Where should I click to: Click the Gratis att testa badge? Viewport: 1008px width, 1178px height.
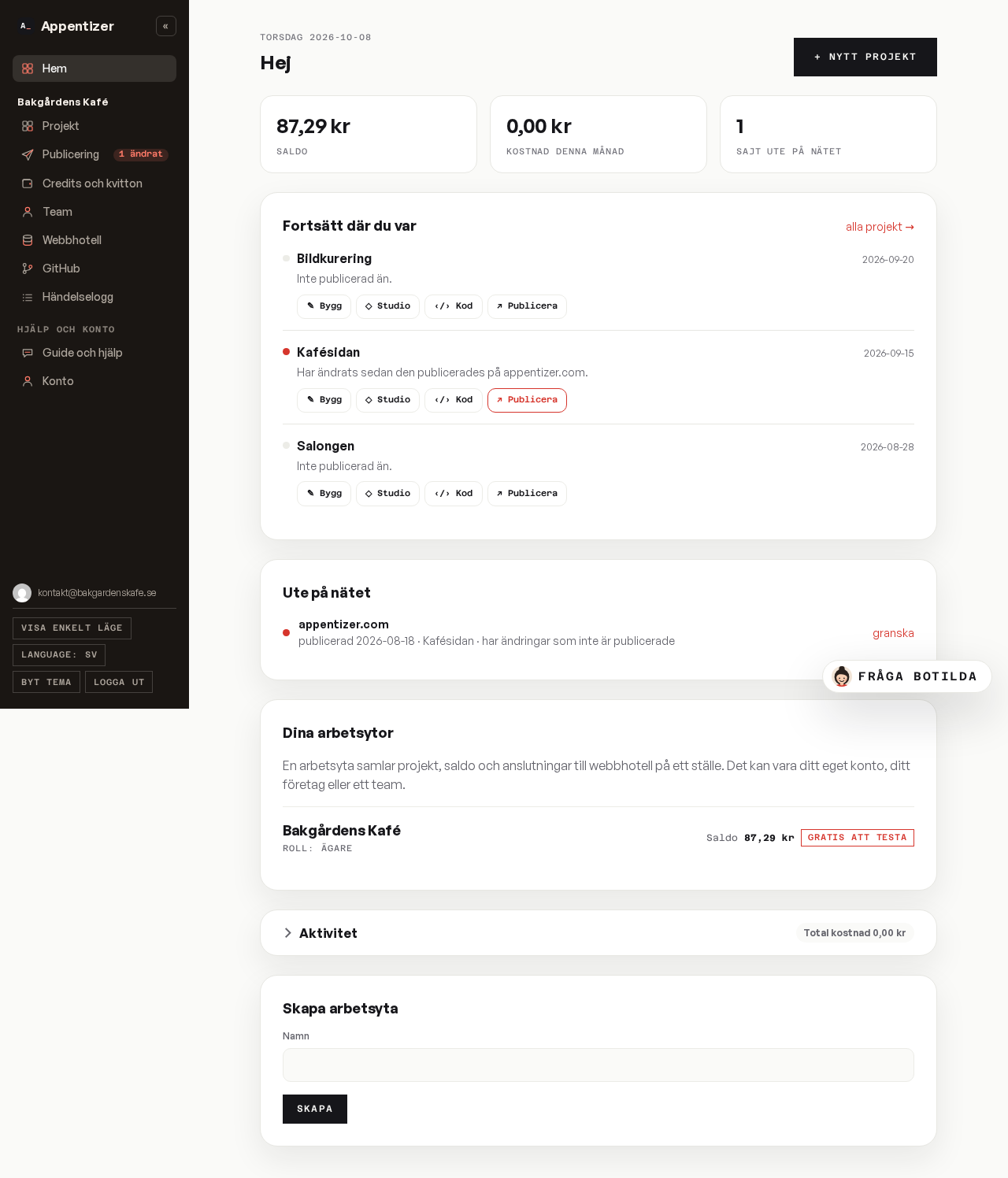pyautogui.click(x=858, y=838)
